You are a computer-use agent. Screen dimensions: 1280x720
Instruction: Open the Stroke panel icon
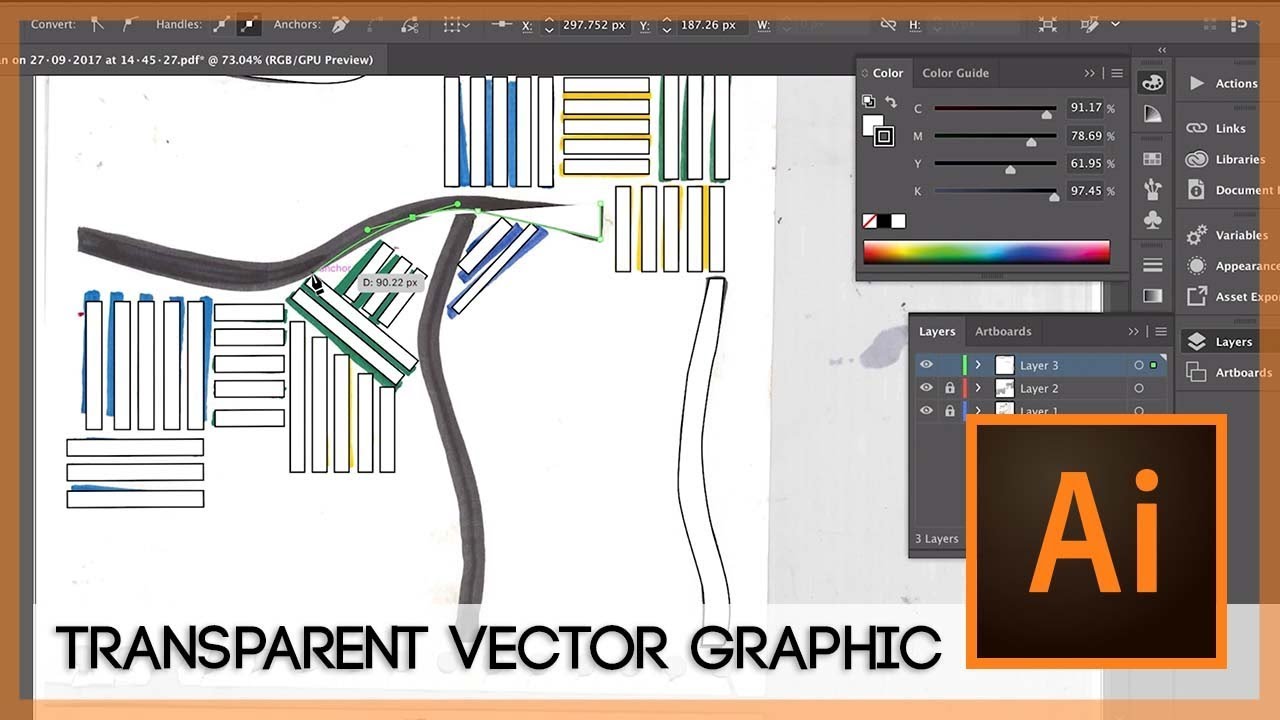(x=1152, y=265)
